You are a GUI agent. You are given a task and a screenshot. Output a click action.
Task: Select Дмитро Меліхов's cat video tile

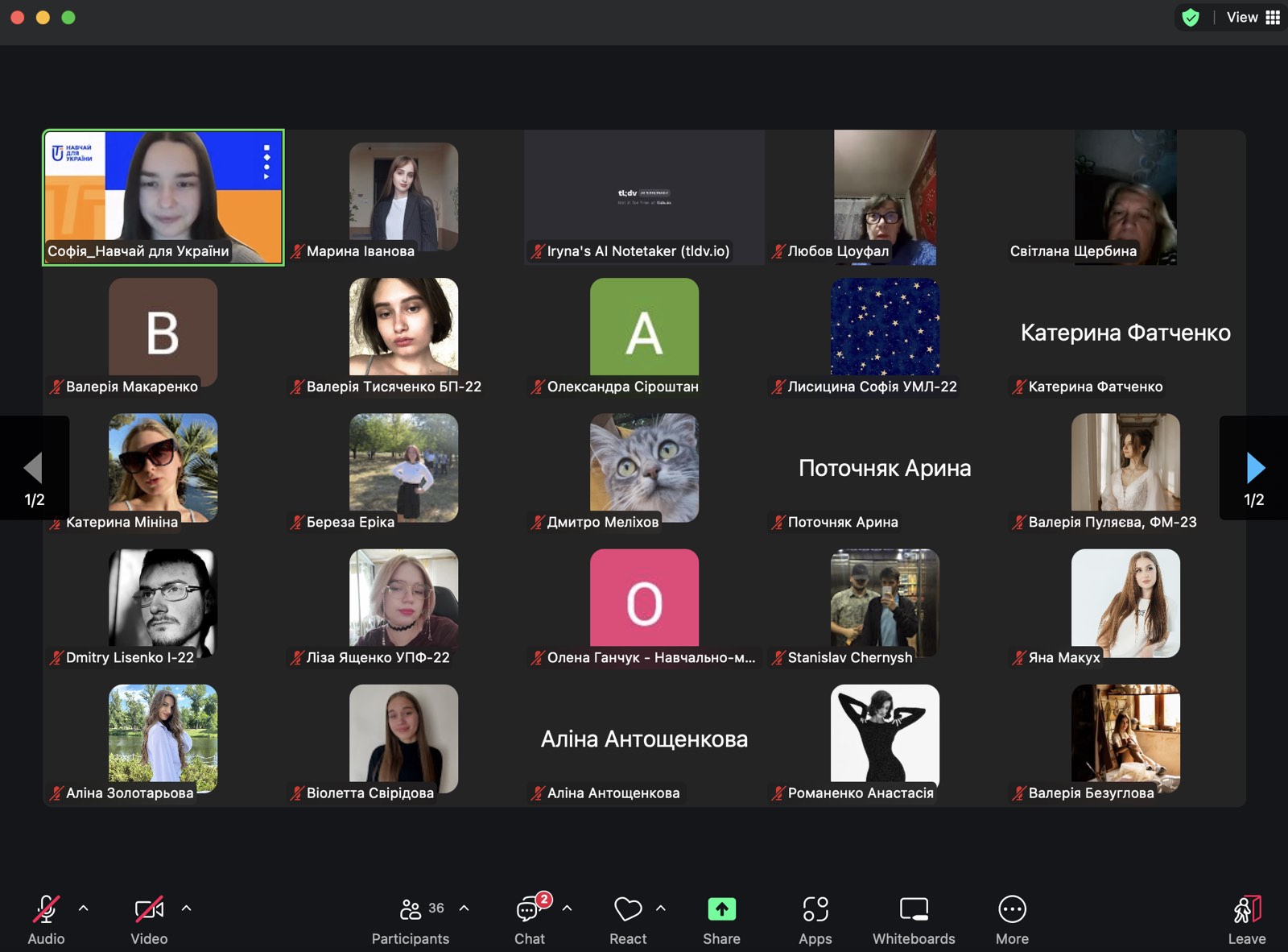(x=644, y=467)
